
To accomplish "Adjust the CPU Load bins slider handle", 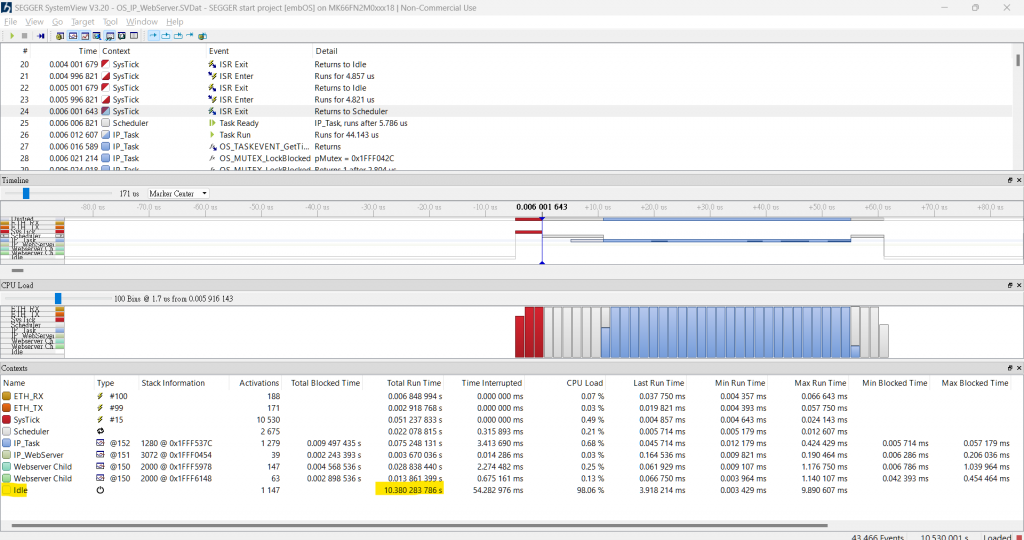I will tap(58, 298).
